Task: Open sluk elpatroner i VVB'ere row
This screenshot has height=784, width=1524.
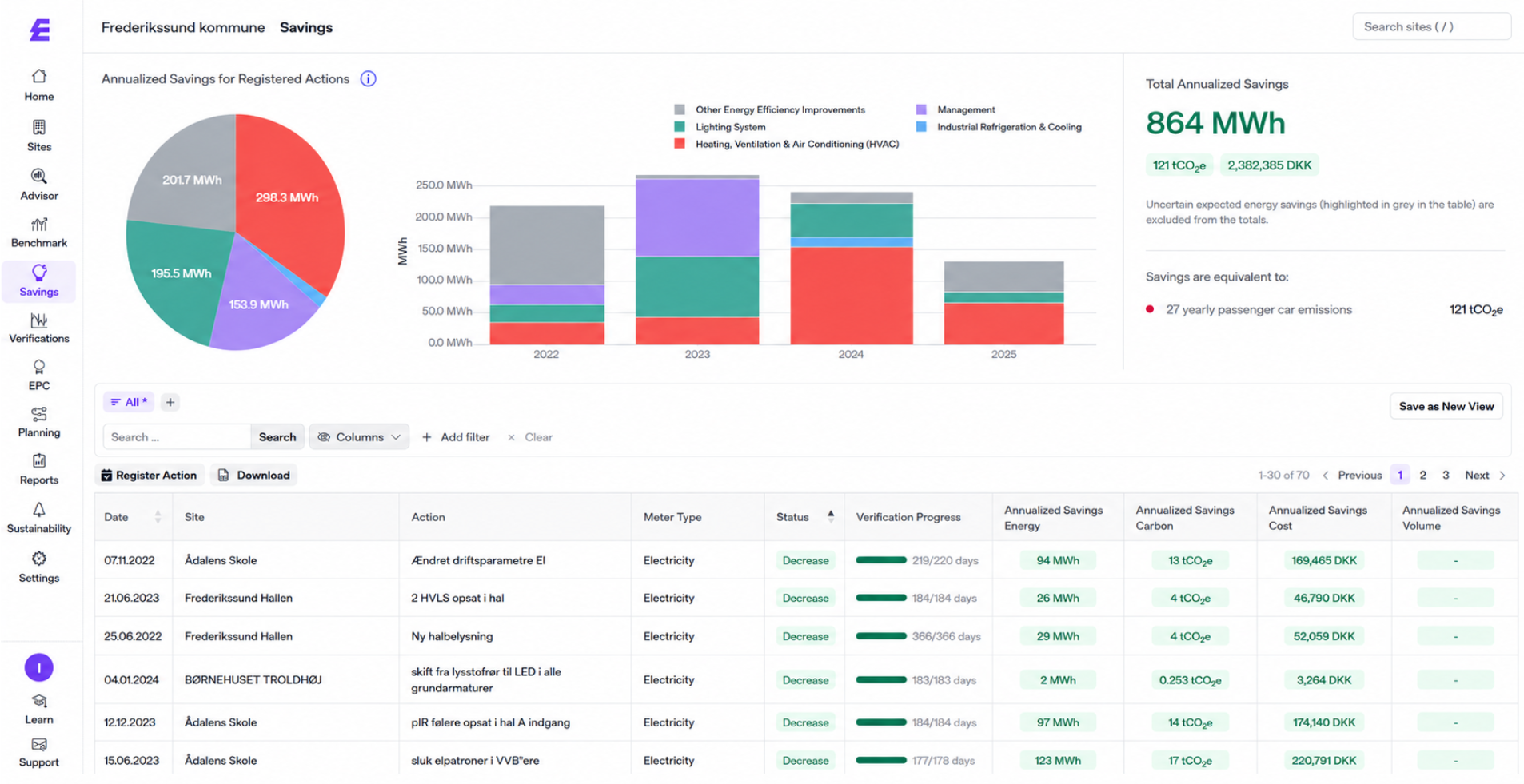Action: [806, 760]
